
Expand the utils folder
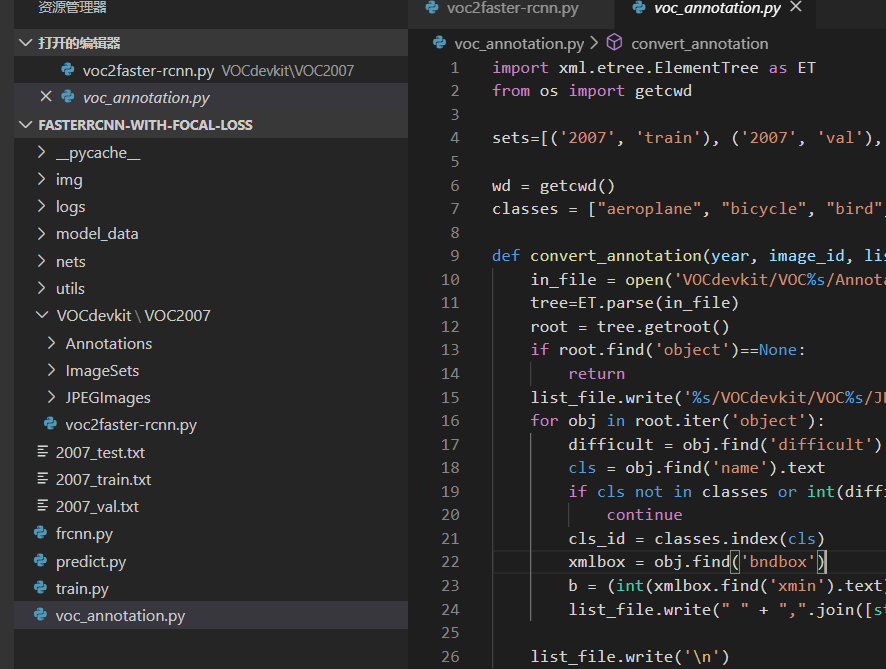41,288
